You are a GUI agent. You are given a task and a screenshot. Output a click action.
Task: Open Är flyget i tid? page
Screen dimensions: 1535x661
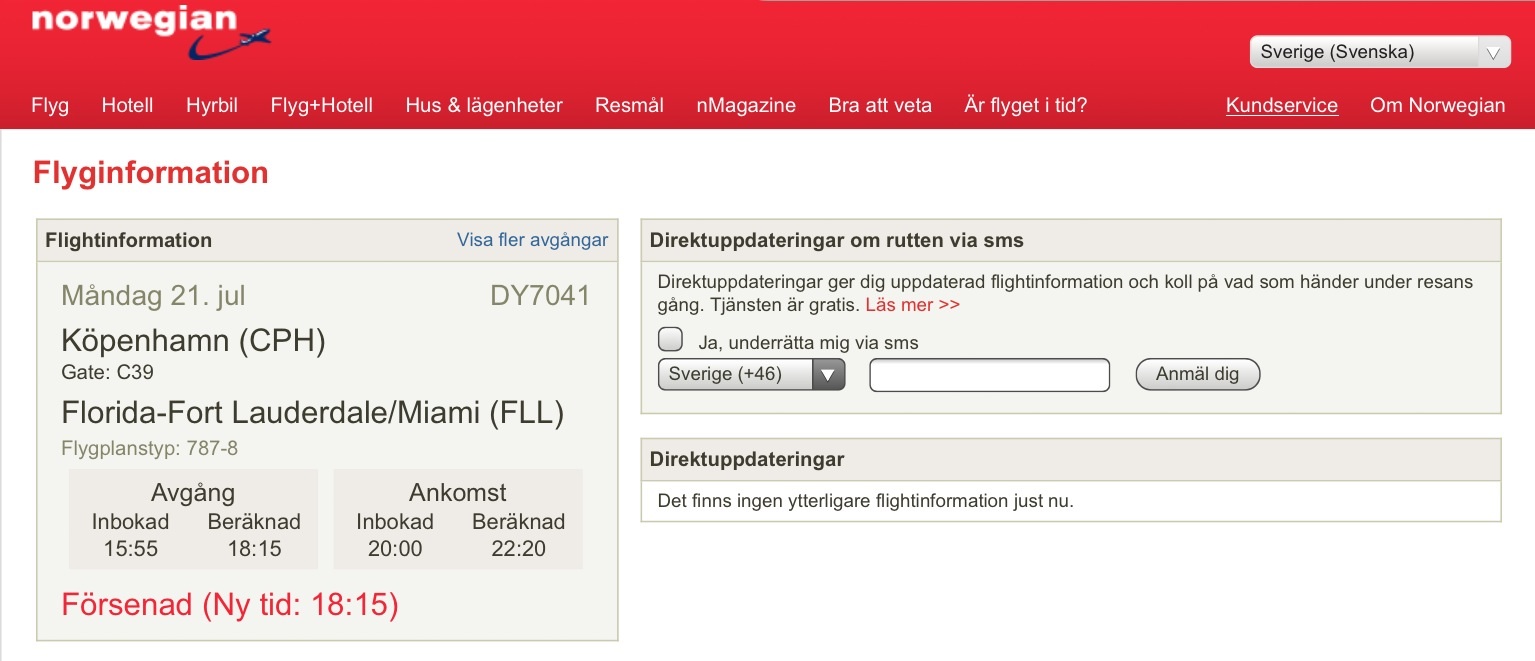[x=1025, y=105]
